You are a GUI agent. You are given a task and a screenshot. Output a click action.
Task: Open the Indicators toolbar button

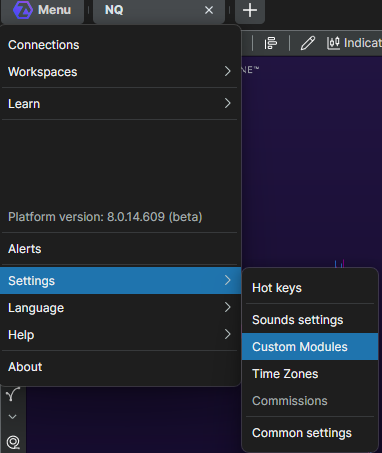354,43
